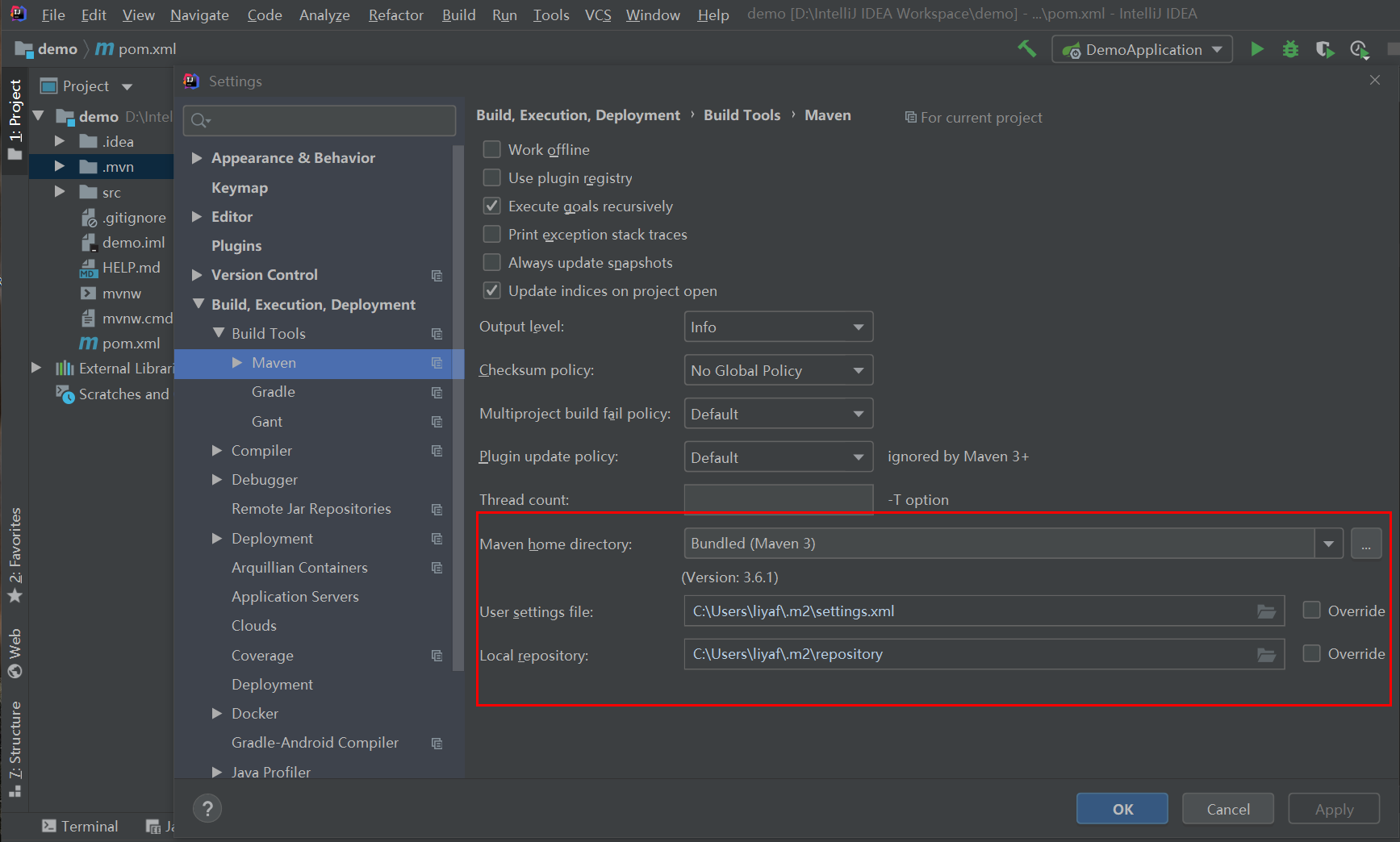
Task: Open the Plugin update policy dropdown
Action: (779, 457)
